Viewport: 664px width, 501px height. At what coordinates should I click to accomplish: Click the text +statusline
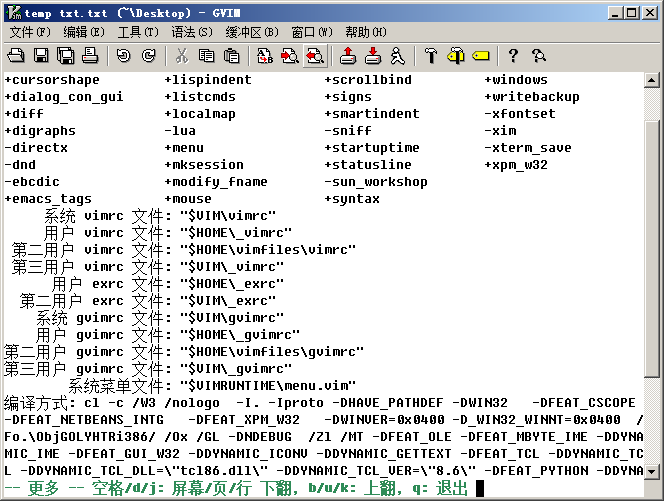pos(368,165)
